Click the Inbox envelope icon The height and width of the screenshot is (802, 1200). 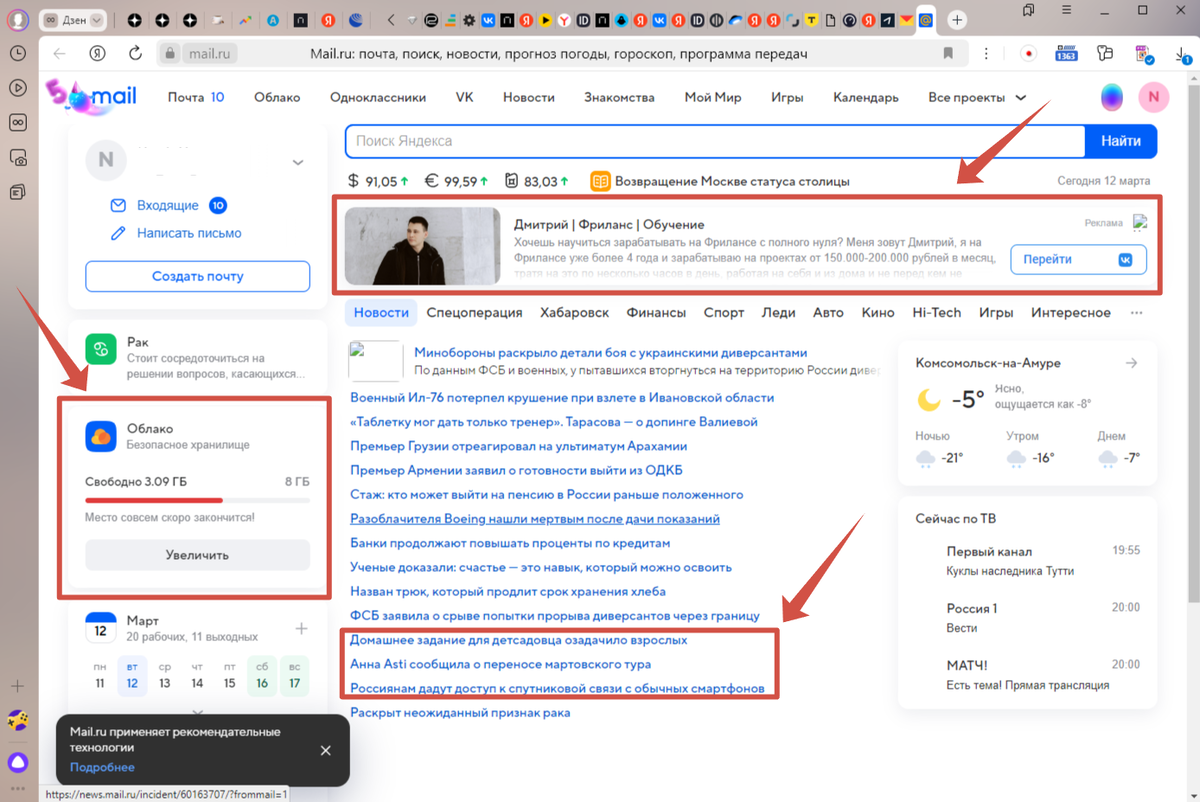[118, 205]
